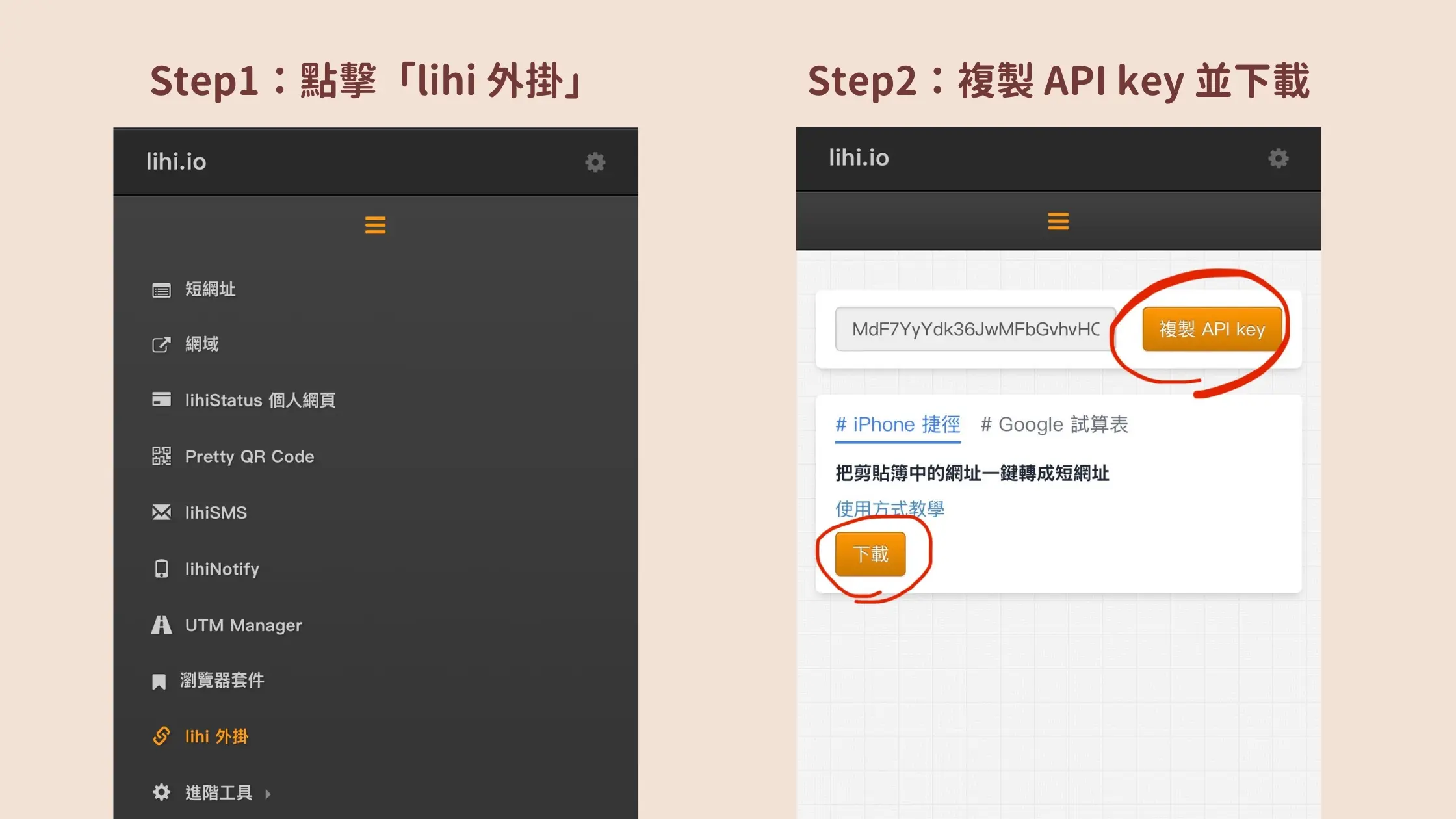
Task: Click the lihiSMS envelope icon
Action: [x=161, y=512]
